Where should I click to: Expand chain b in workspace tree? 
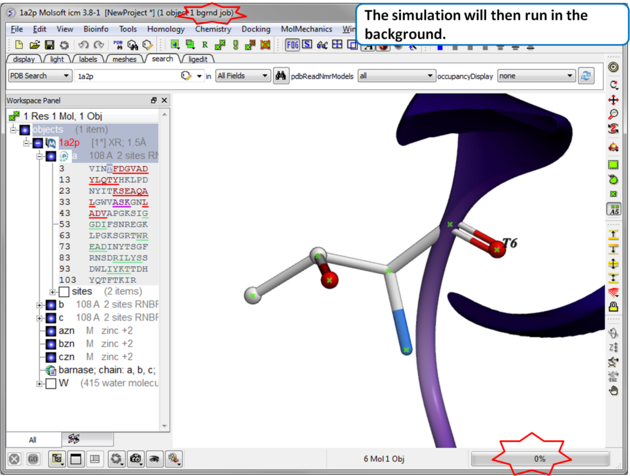click(x=39, y=305)
